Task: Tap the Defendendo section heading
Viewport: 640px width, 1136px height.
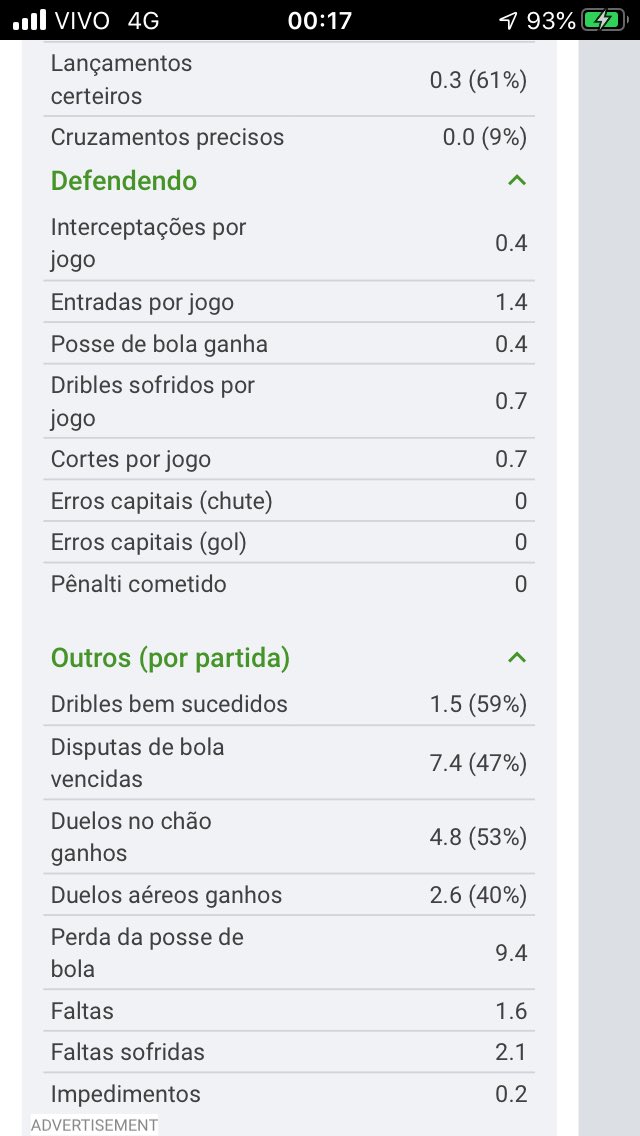Action: 124,181
